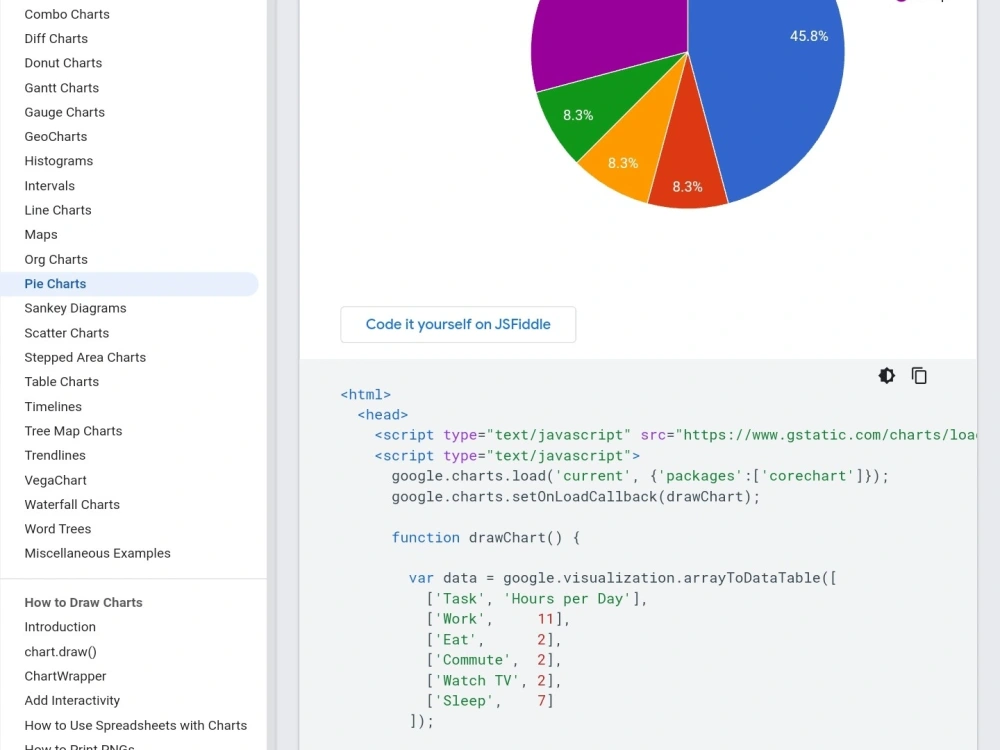Viewport: 1000px width, 750px height.
Task: Open Introduction under How to Draw Charts
Action: pyautogui.click(x=60, y=626)
